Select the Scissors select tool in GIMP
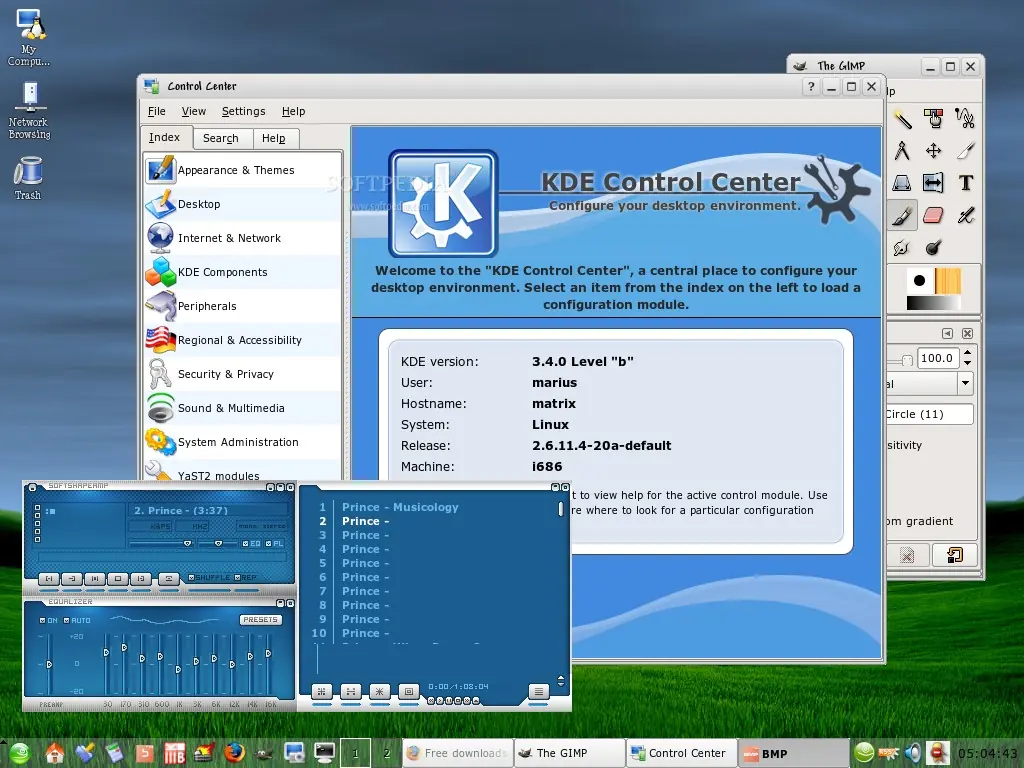The width and height of the screenshot is (1024, 768). click(x=965, y=118)
